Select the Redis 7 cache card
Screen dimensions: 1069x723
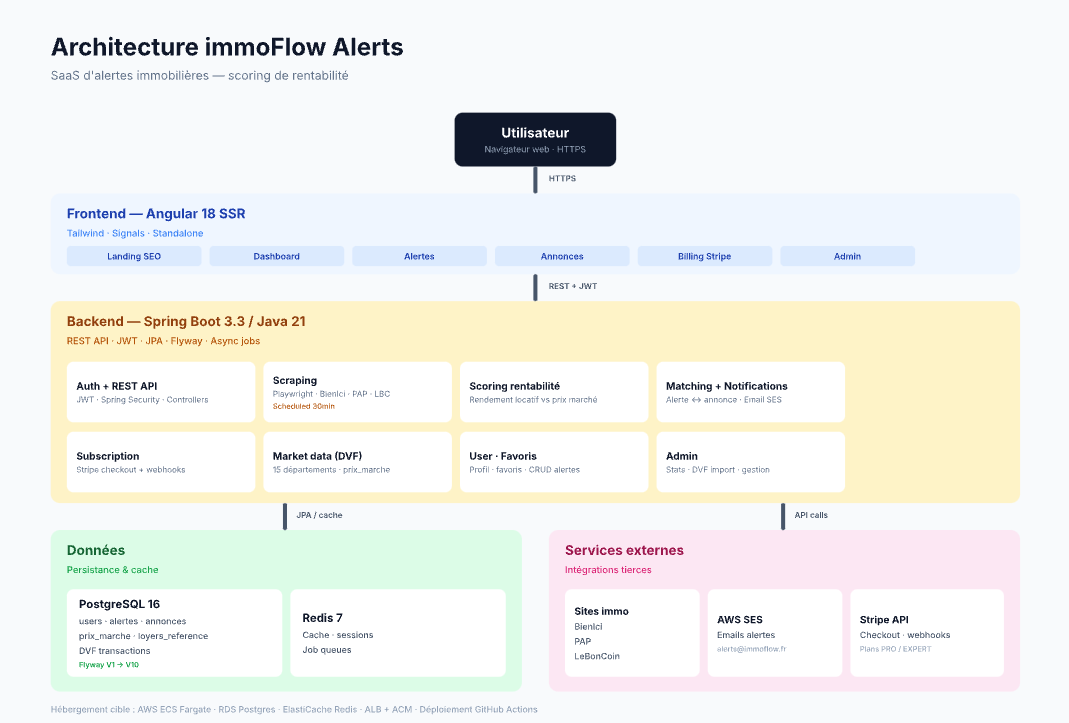click(397, 633)
